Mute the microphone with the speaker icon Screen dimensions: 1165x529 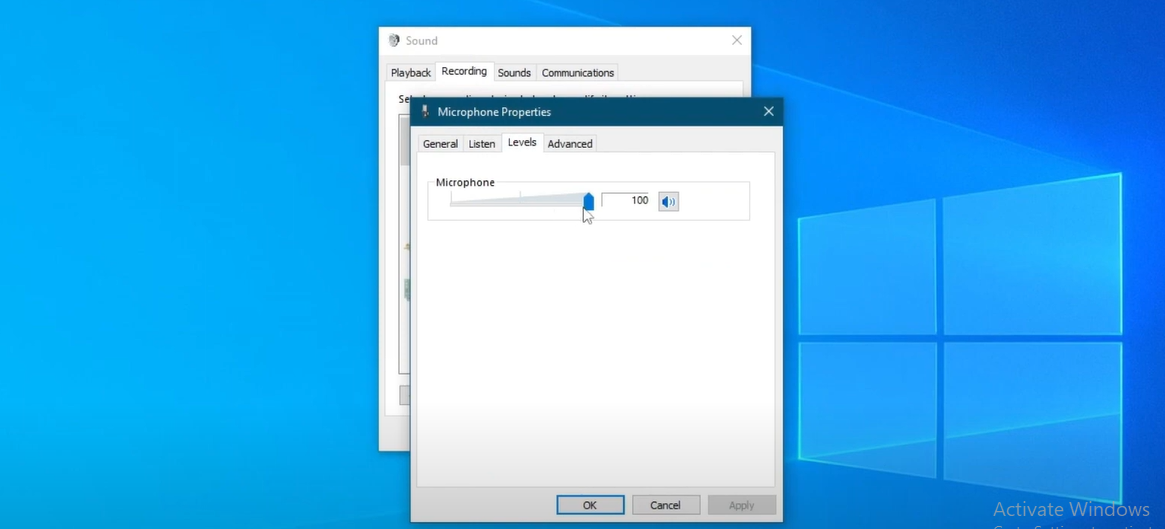pyautogui.click(x=669, y=201)
